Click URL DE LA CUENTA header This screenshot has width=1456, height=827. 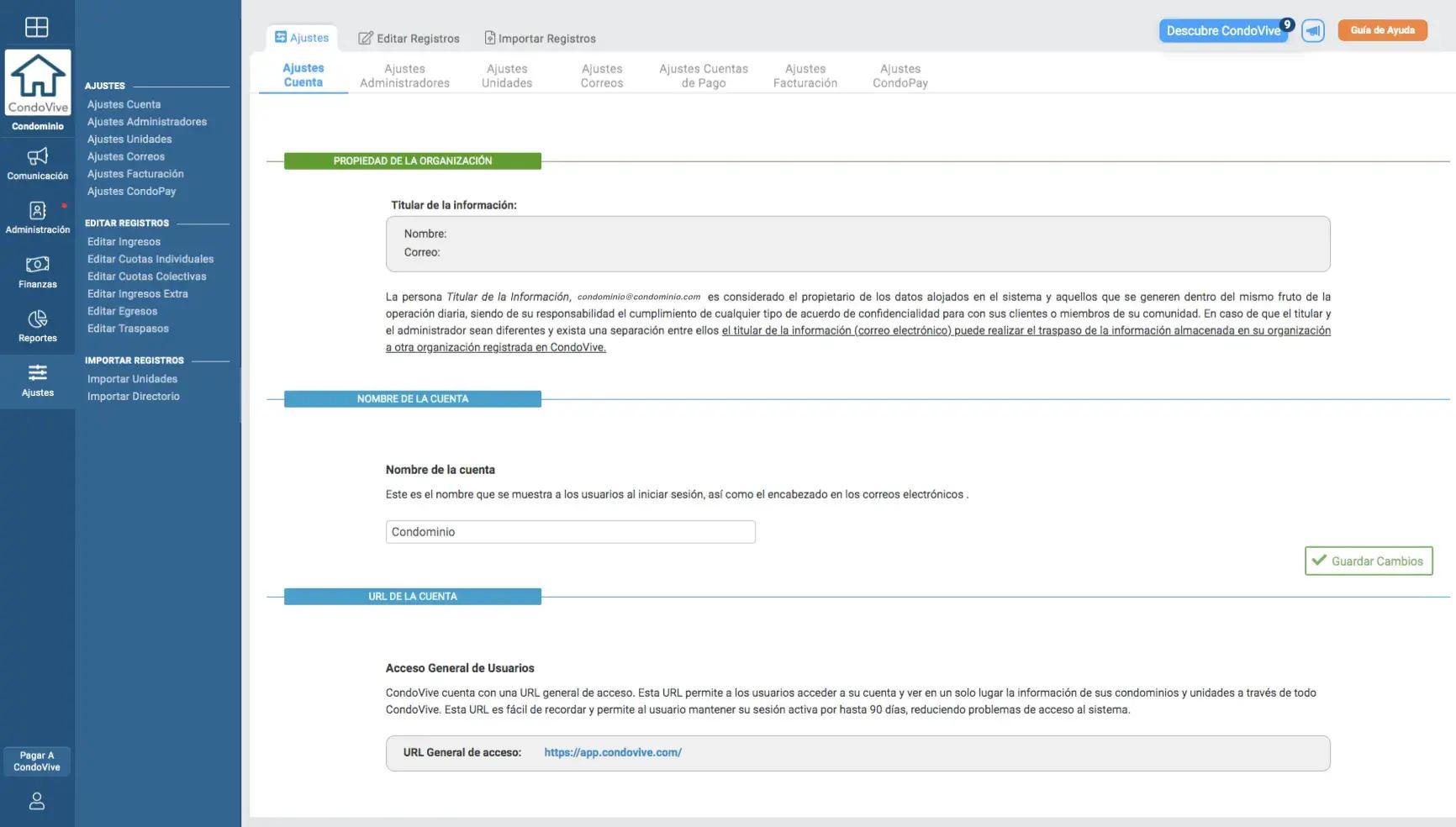(x=412, y=597)
